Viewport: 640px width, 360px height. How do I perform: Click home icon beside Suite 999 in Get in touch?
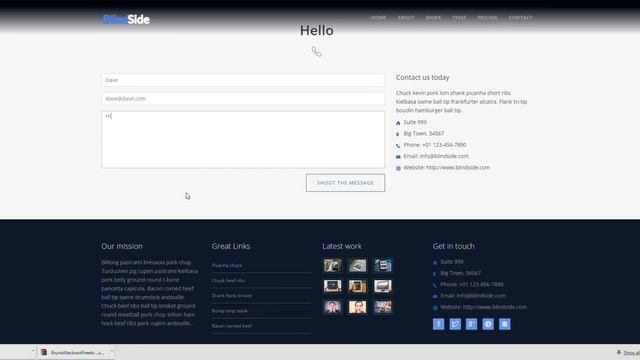[435, 262]
